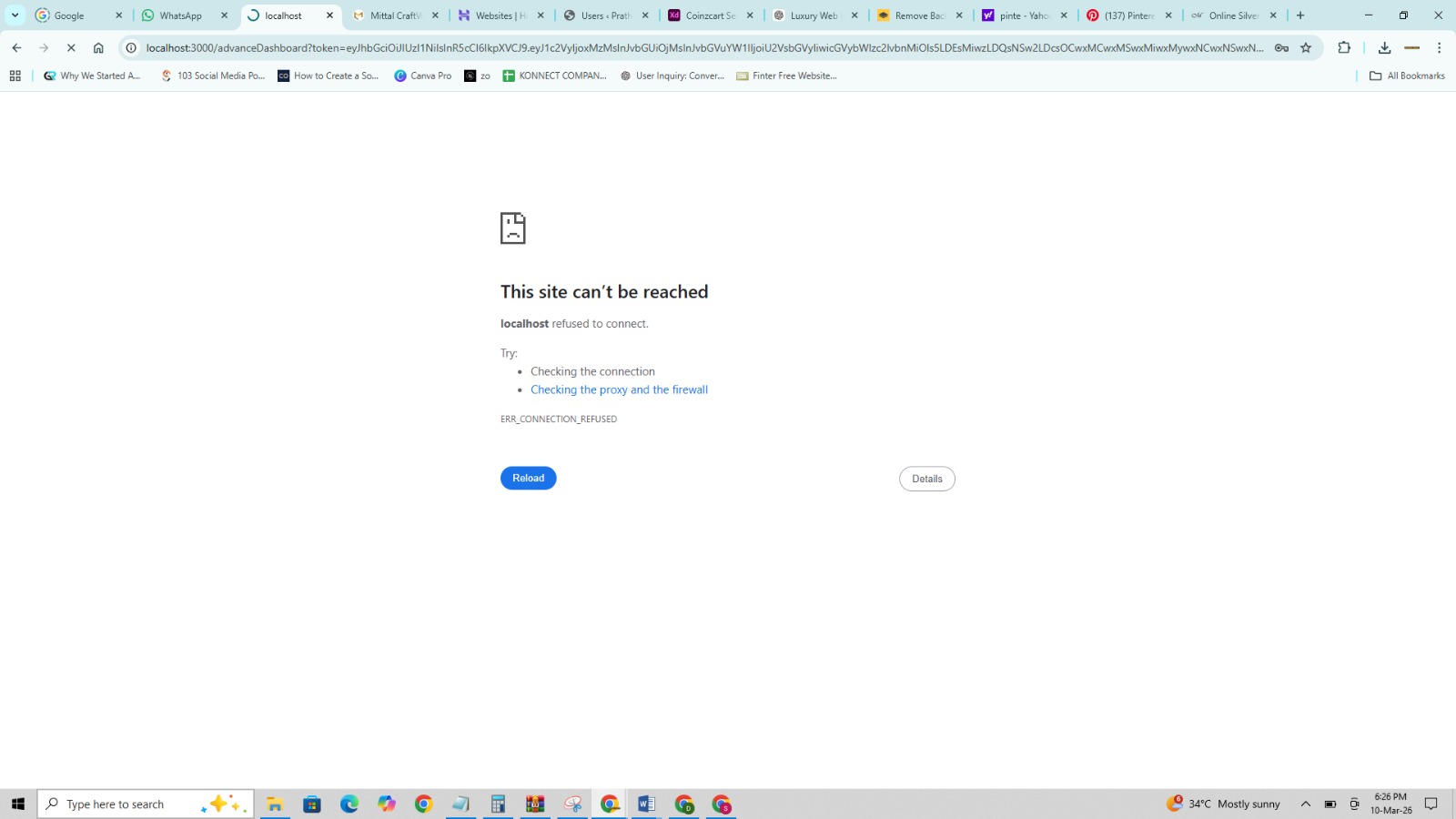Open the All Bookmarks folder
Image resolution: width=1456 pixels, height=819 pixels.
1407,76
